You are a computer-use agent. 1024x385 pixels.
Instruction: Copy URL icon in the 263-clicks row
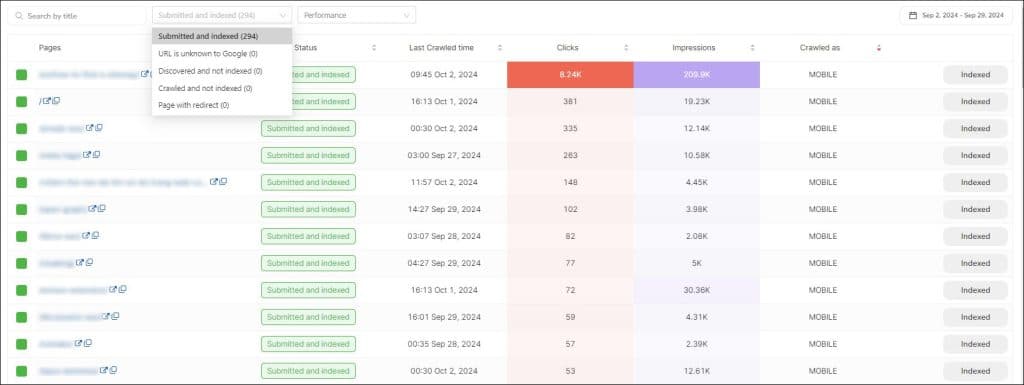point(96,155)
